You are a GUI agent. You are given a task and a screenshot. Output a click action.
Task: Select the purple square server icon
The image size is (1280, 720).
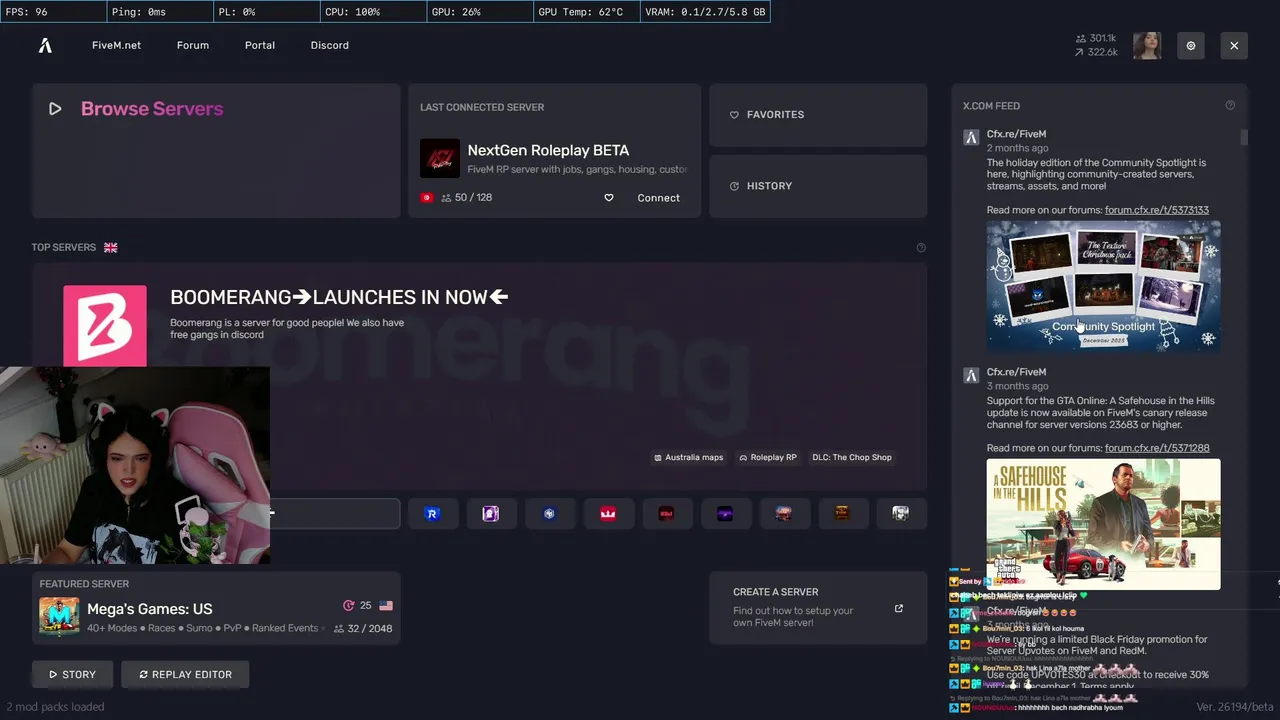point(490,513)
